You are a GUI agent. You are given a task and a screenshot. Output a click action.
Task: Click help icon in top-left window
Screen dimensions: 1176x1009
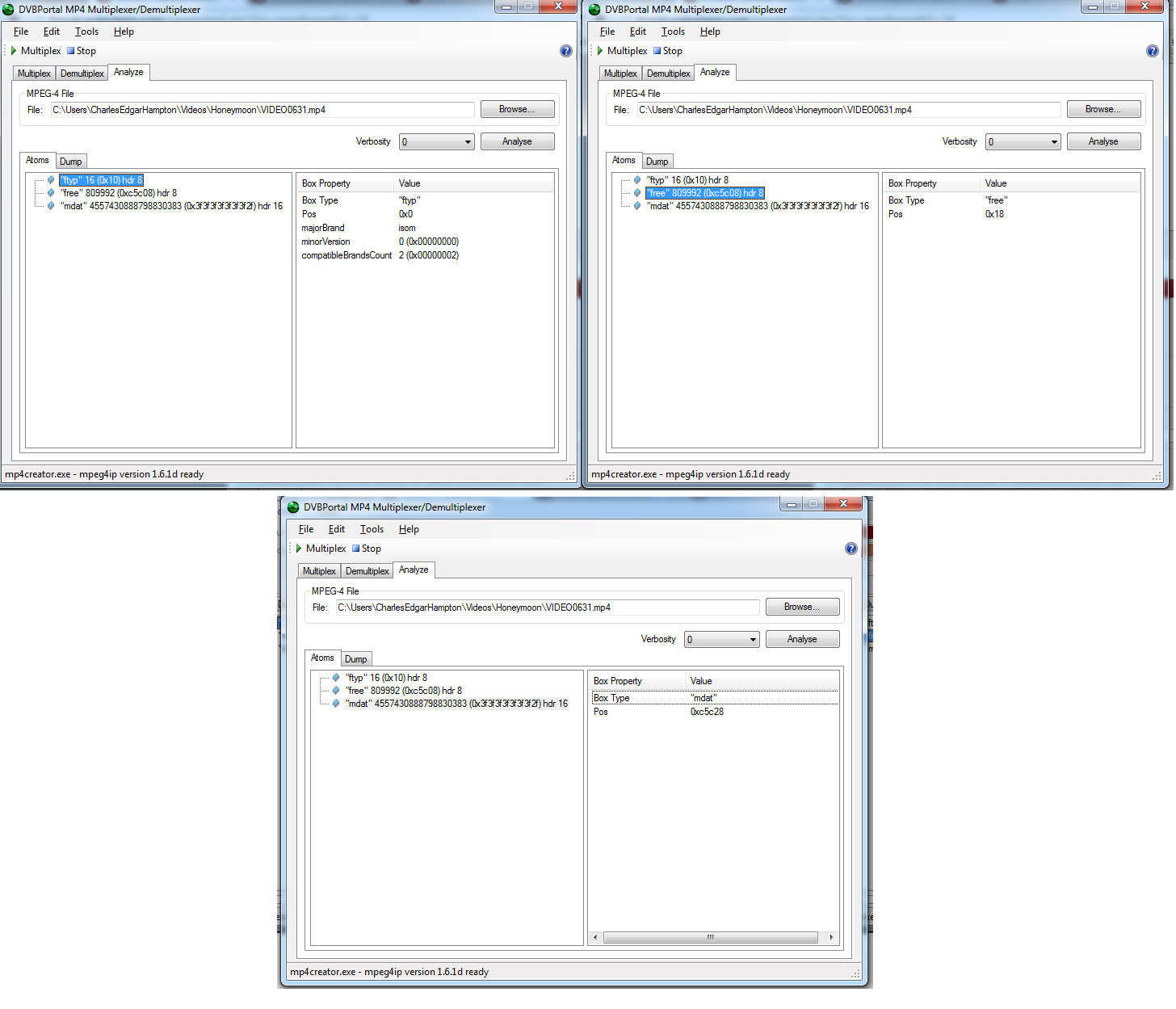(x=566, y=51)
